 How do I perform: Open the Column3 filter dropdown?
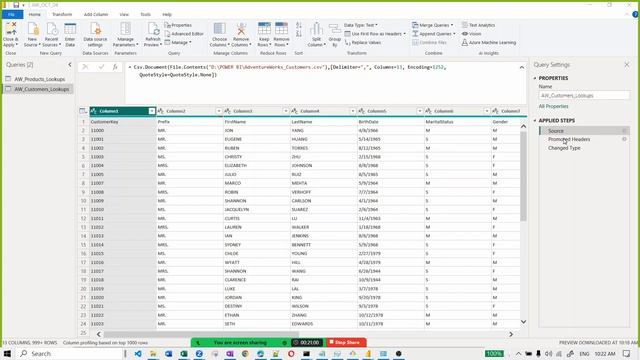tap(285, 111)
